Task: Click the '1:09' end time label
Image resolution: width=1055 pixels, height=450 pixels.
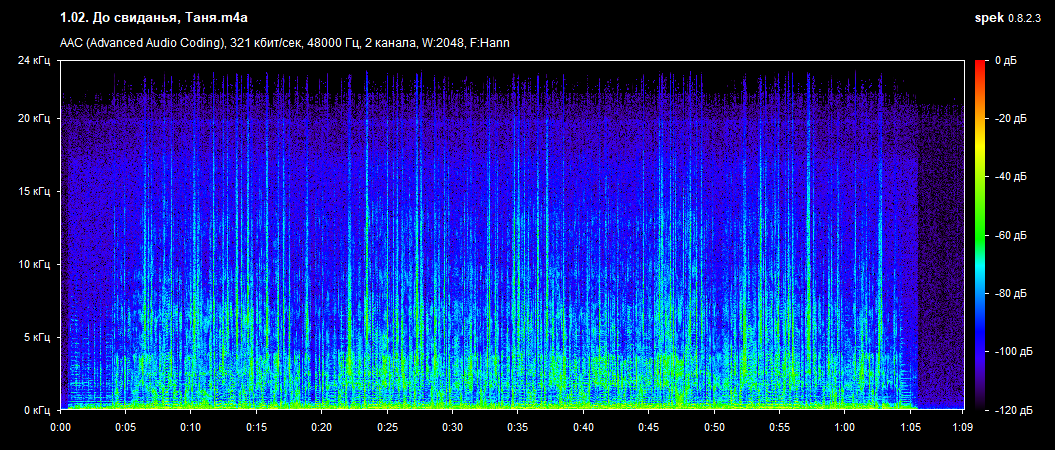Action: pyautogui.click(x=963, y=427)
